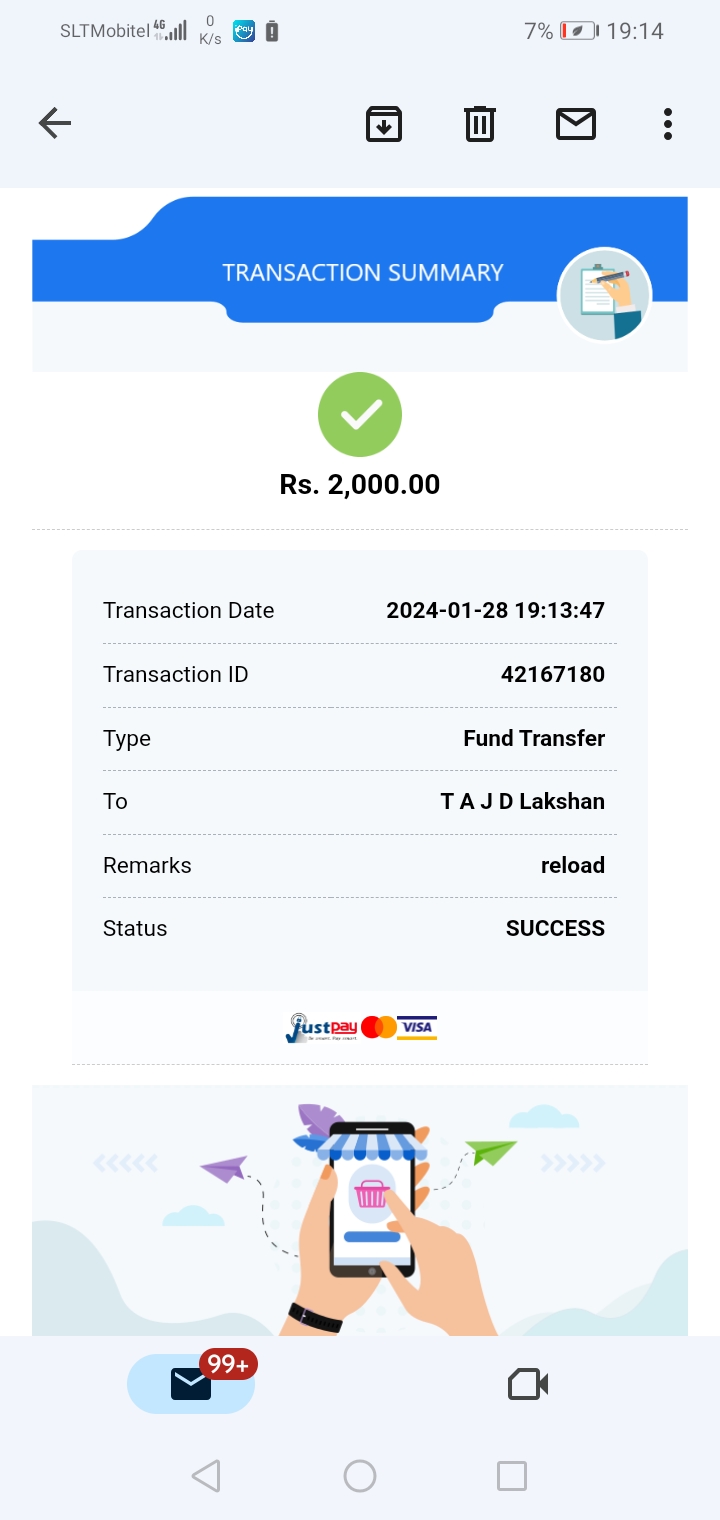Tap the Rs. 2,000.00 amount
Viewport: 720px width, 1520px height.
click(360, 485)
